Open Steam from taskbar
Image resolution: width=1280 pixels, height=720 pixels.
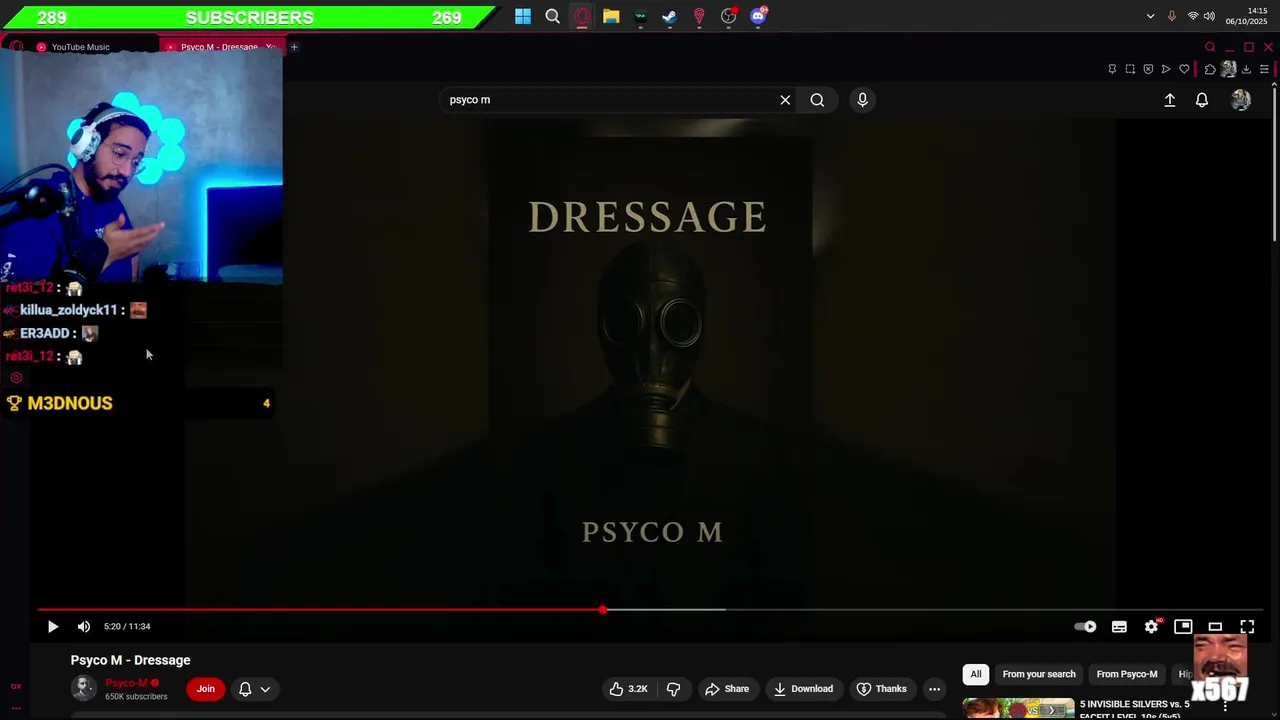point(670,16)
